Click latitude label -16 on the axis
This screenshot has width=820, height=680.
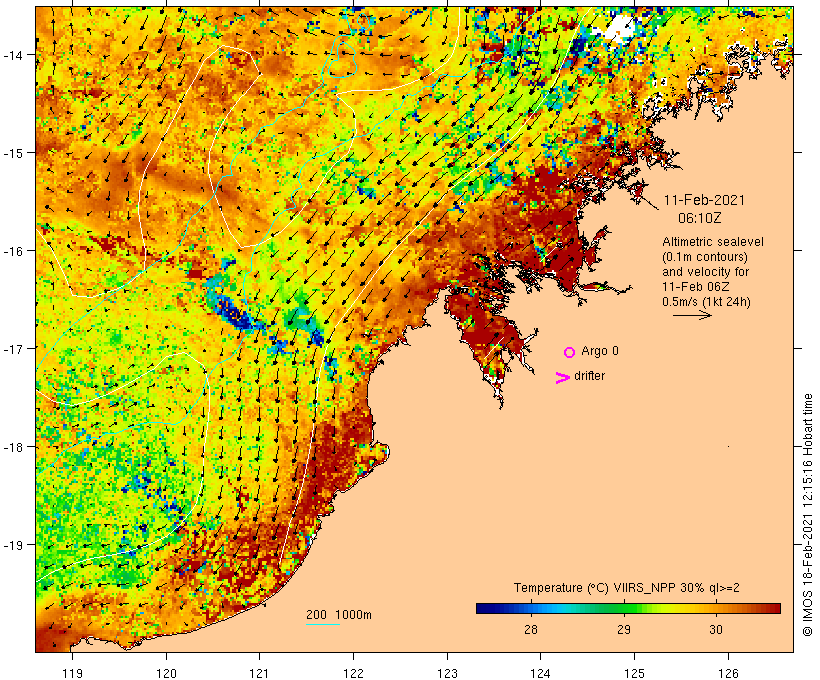12,251
